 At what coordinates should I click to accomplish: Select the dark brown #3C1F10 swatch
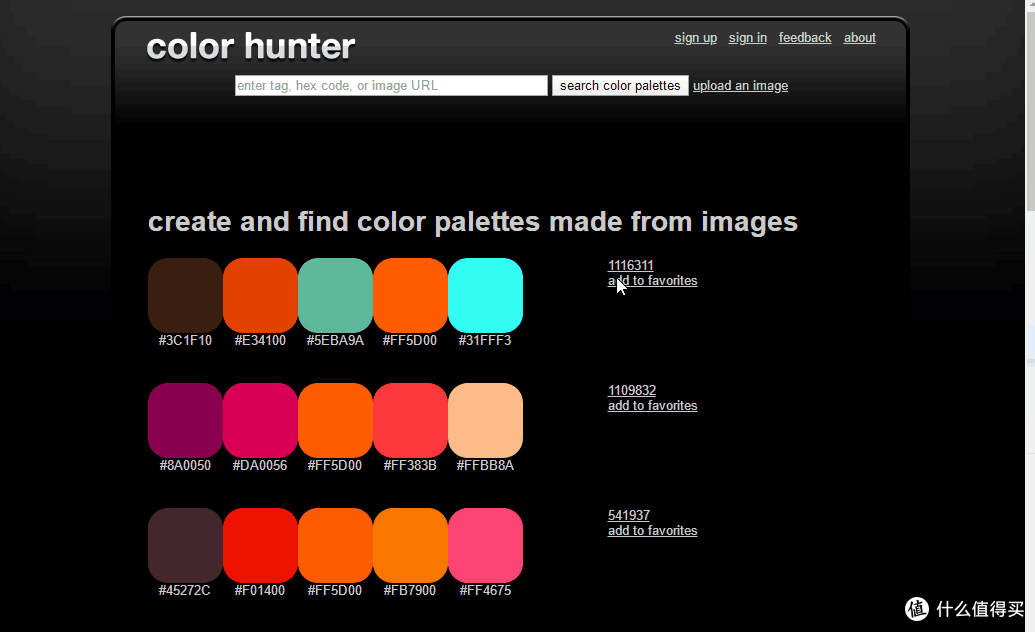click(185, 295)
